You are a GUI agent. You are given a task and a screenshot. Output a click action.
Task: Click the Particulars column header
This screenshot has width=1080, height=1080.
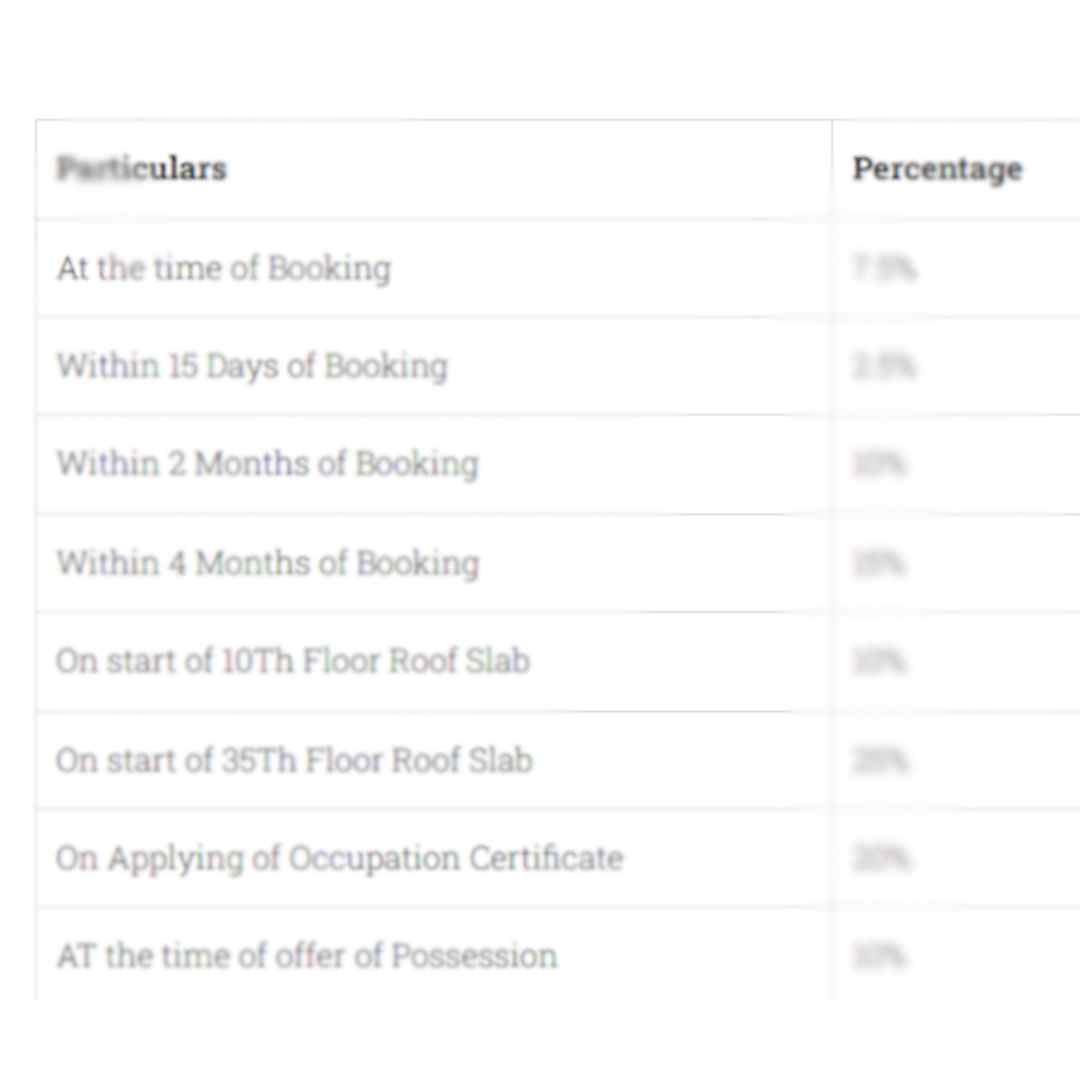[x=142, y=169]
